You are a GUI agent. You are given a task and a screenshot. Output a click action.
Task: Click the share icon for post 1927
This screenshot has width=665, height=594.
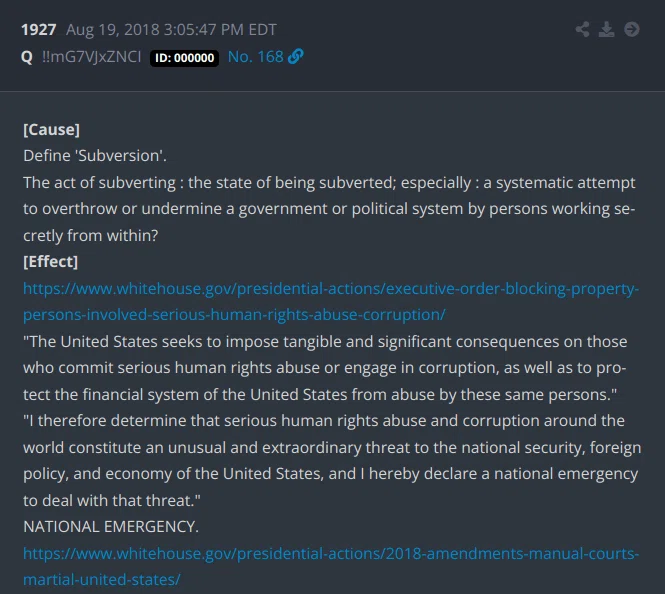[582, 29]
